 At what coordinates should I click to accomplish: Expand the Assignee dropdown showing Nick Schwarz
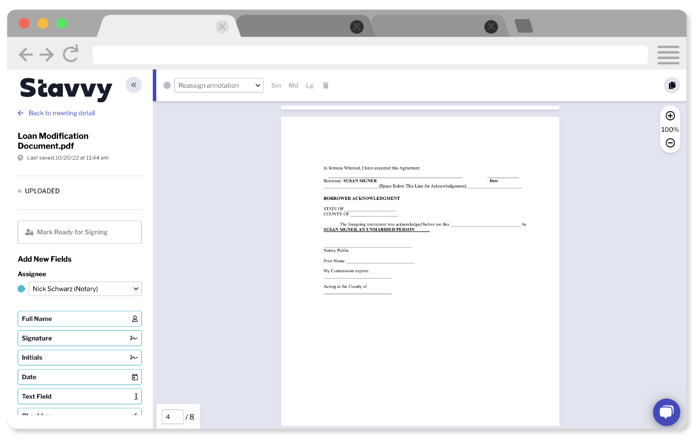(x=85, y=289)
